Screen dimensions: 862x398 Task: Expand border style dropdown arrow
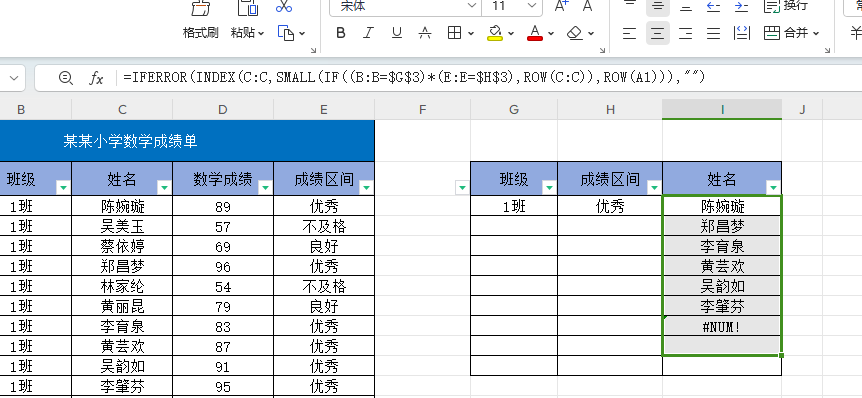point(471,34)
